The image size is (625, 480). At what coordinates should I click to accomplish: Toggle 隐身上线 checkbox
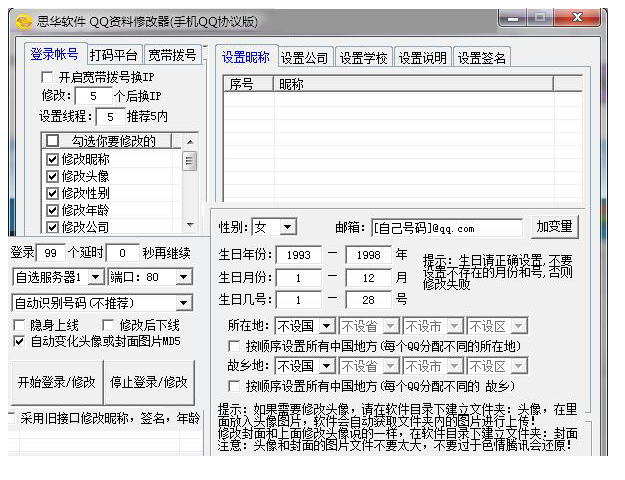[19, 325]
